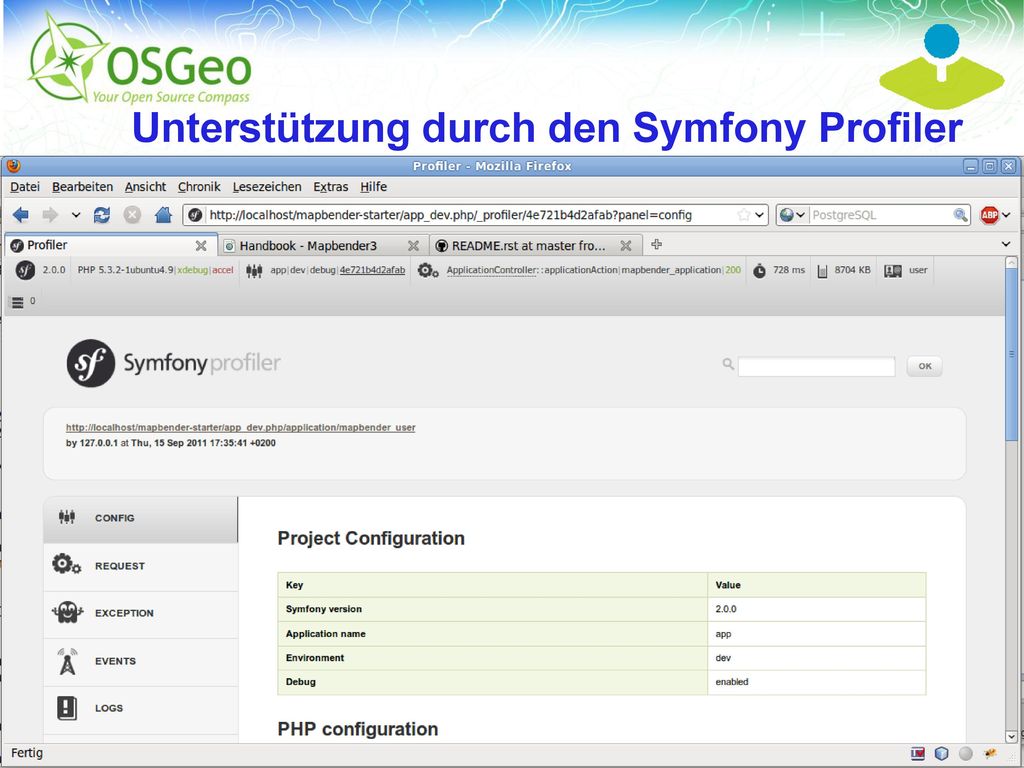Click the profiler token search field
Image resolution: width=1024 pixels, height=768 pixels.
coord(816,366)
